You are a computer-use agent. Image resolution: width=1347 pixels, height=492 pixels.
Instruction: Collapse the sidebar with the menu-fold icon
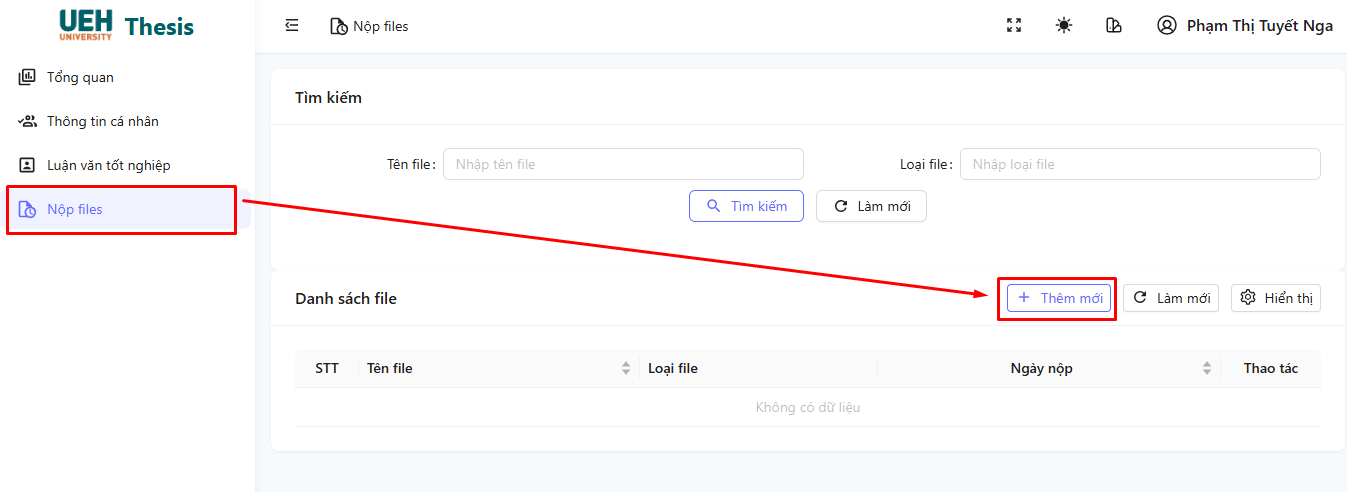(292, 26)
